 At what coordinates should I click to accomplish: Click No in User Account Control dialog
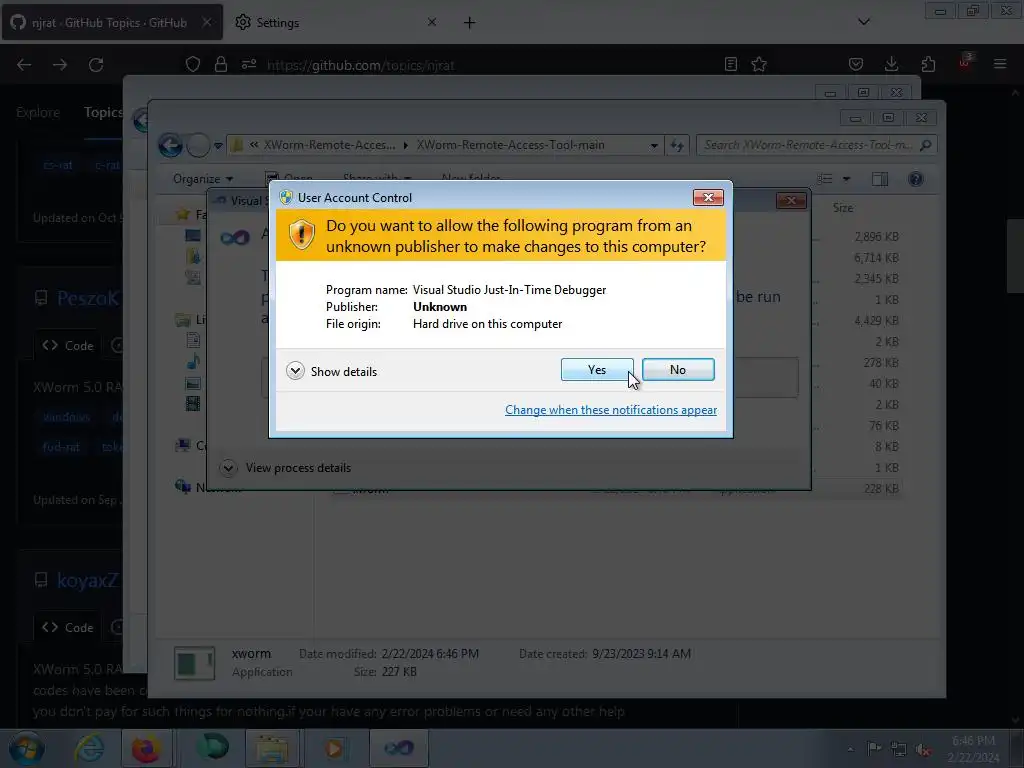click(x=678, y=370)
